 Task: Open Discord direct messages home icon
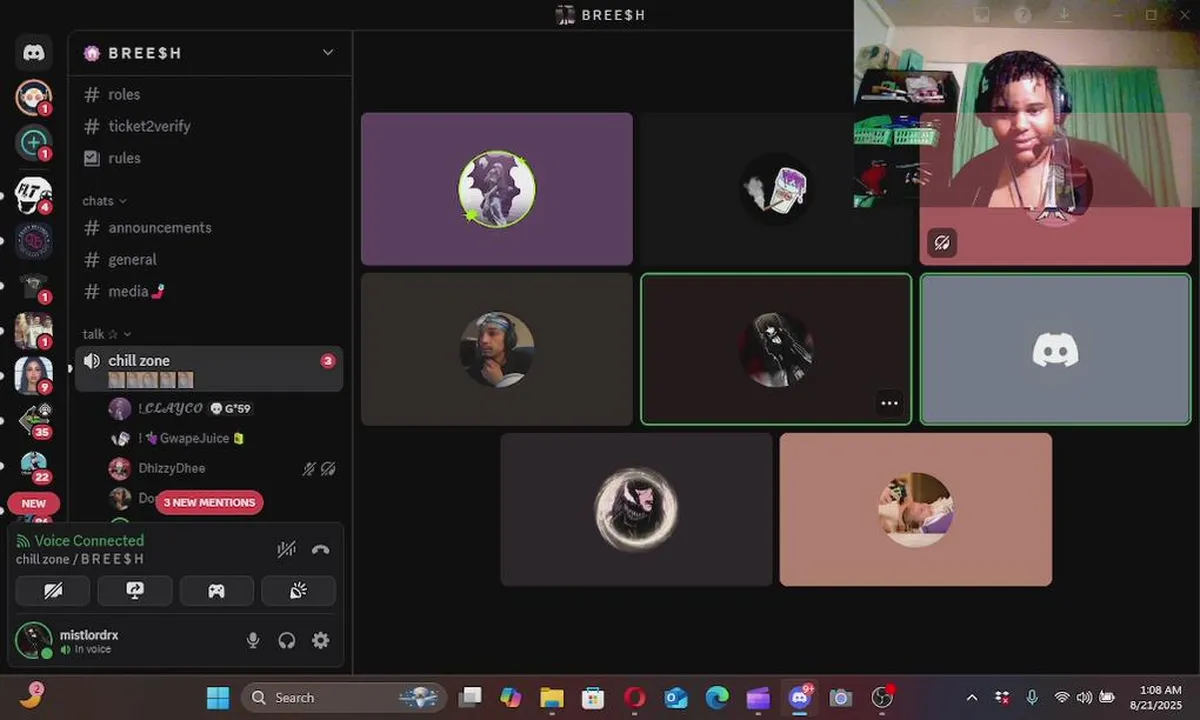pos(34,53)
